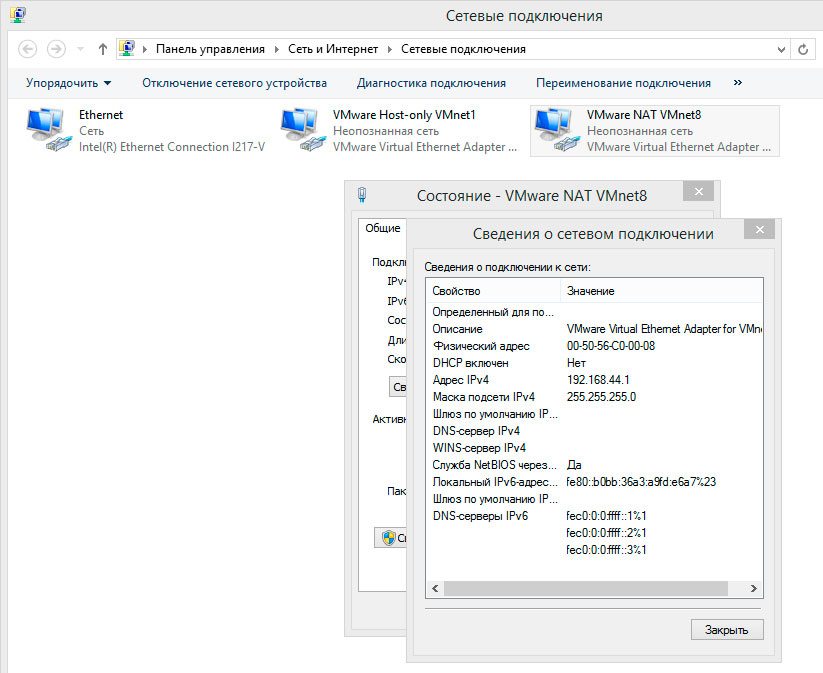
Task: Refresh the Network Connections window
Action: tap(803, 49)
